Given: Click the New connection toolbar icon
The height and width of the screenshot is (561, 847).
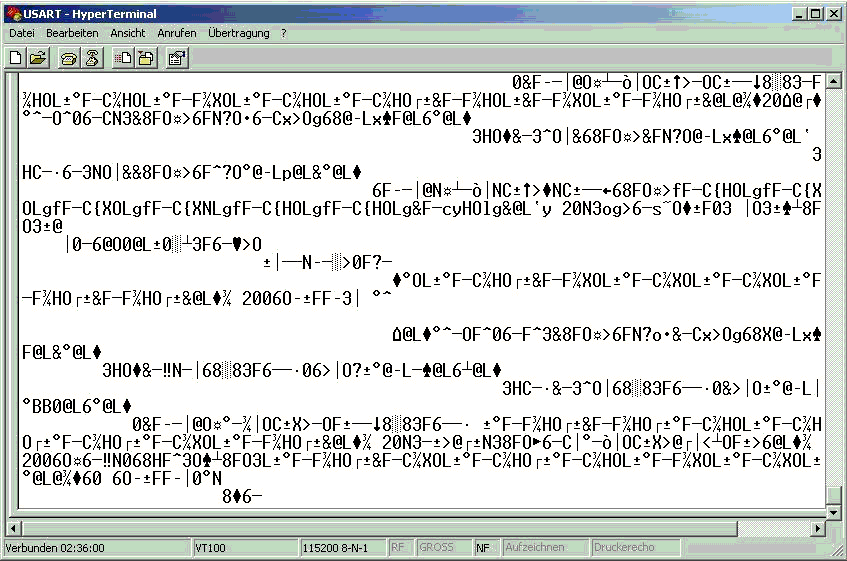Looking at the screenshot, I should pos(16,58).
